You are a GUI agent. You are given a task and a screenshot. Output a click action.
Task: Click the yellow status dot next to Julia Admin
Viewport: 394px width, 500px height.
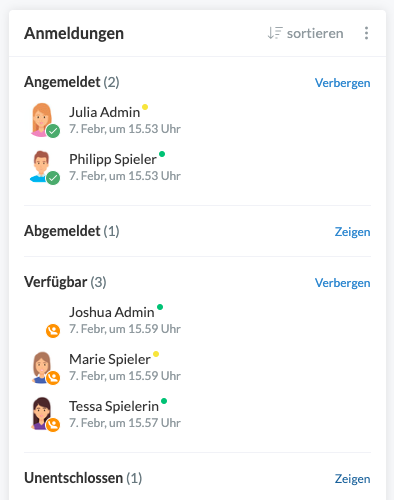point(145,107)
